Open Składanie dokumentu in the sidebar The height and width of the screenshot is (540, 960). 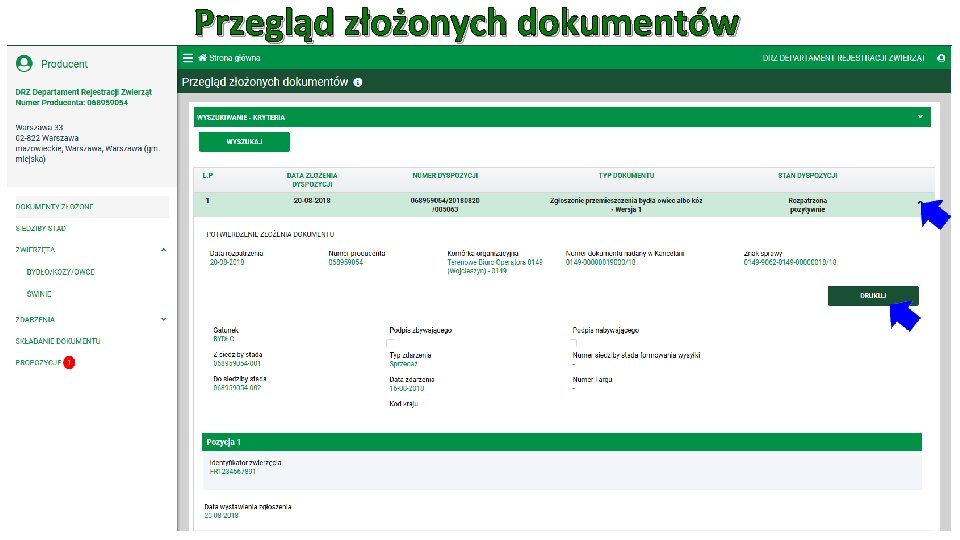[x=58, y=341]
